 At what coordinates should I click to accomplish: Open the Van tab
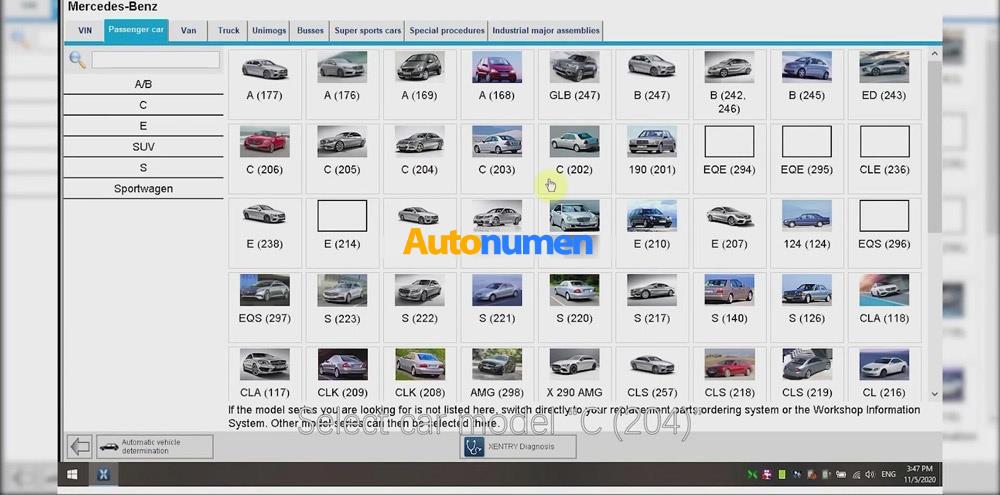pyautogui.click(x=188, y=30)
